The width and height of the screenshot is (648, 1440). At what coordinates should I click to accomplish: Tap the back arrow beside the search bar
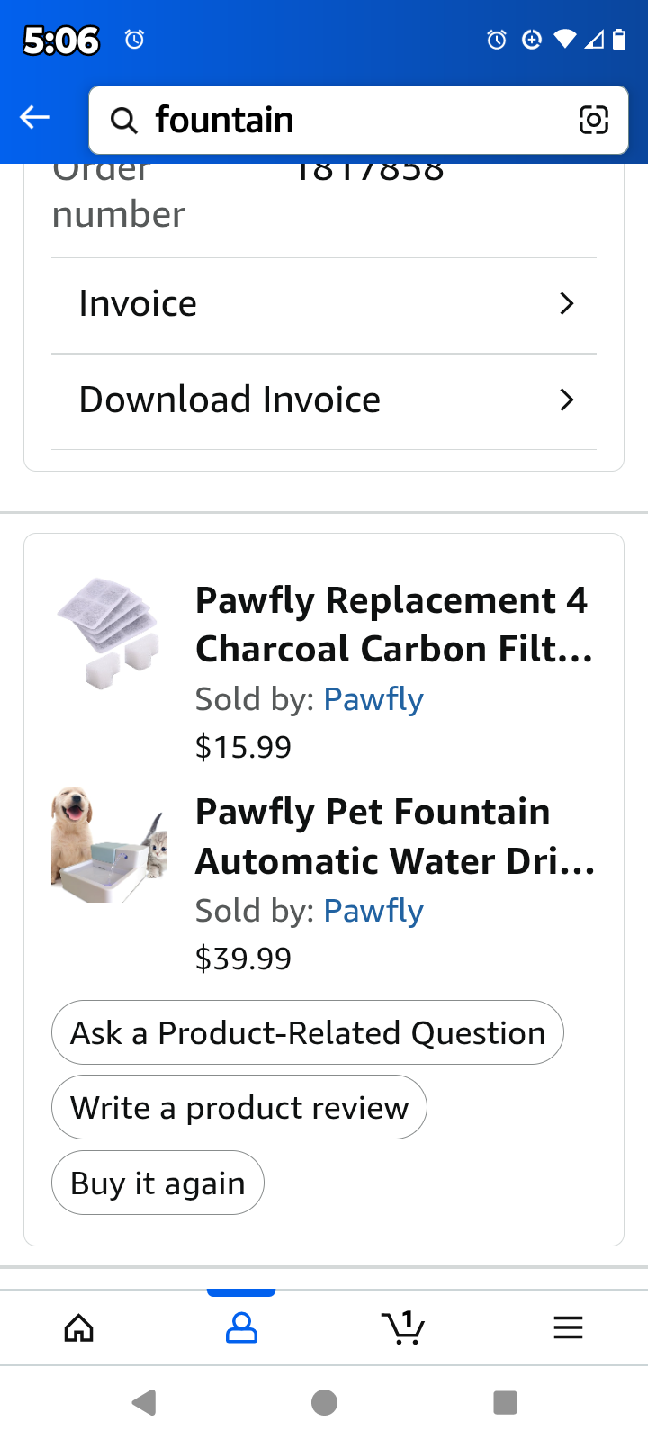[x=33, y=116]
